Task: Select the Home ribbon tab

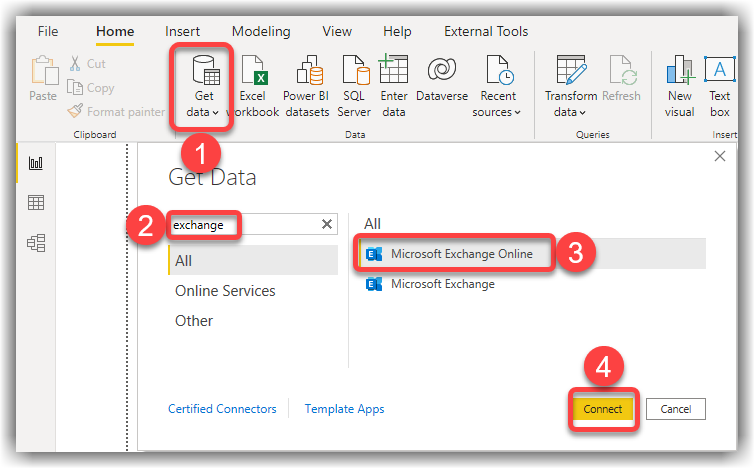Action: [115, 31]
